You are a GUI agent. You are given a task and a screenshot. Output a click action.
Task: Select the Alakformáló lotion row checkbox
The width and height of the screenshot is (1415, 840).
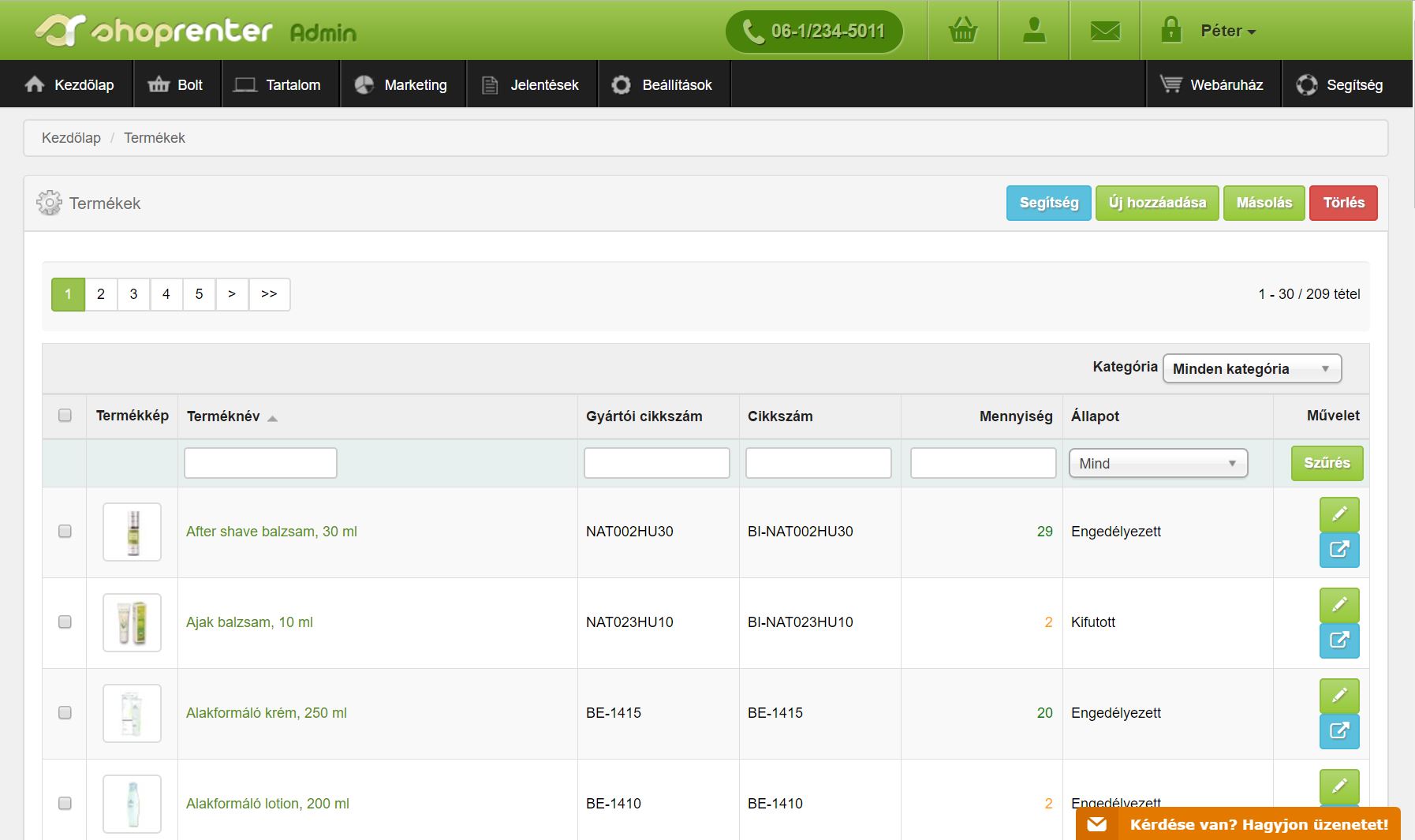coord(65,803)
